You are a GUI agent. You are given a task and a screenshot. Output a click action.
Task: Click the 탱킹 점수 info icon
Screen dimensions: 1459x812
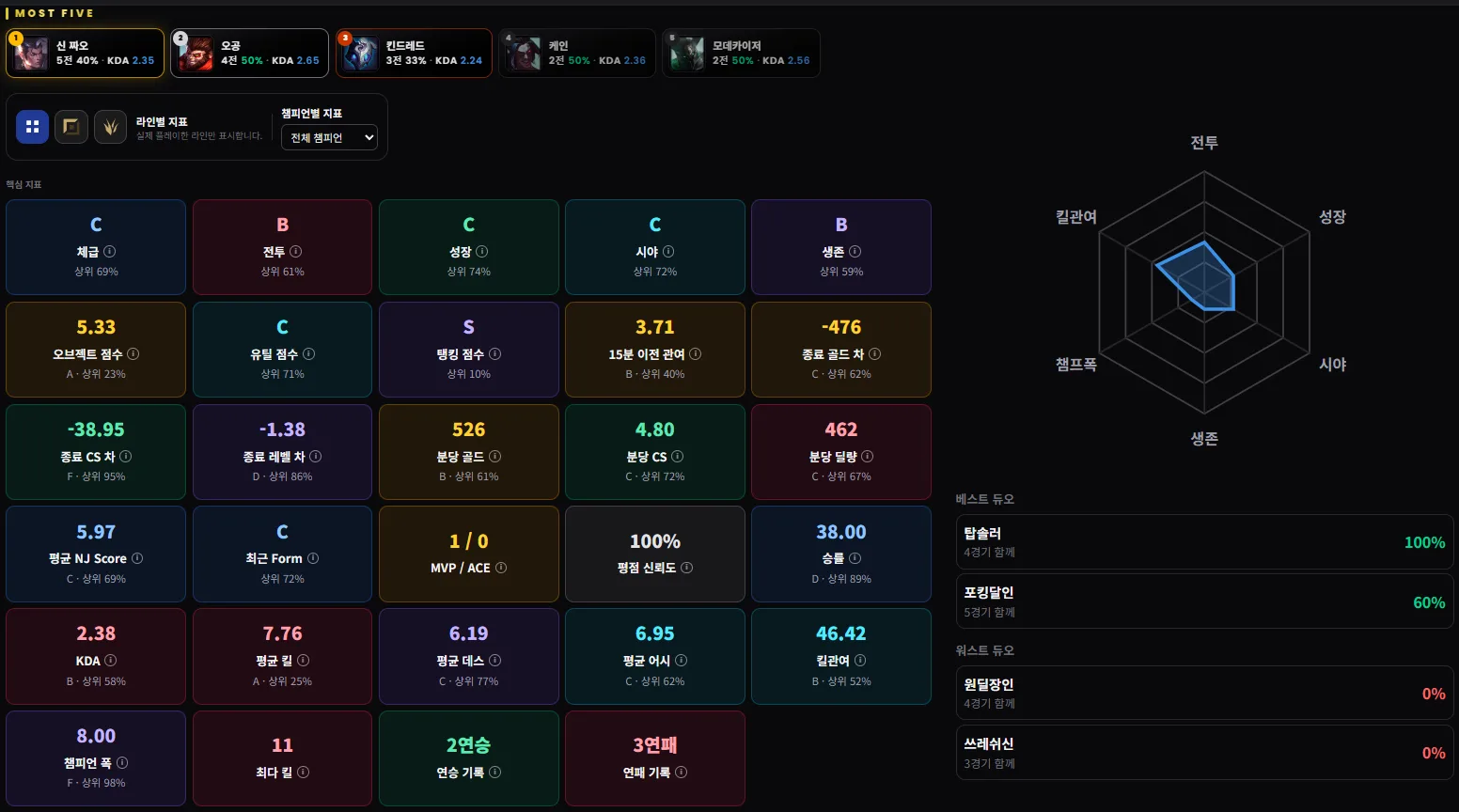[x=495, y=354]
